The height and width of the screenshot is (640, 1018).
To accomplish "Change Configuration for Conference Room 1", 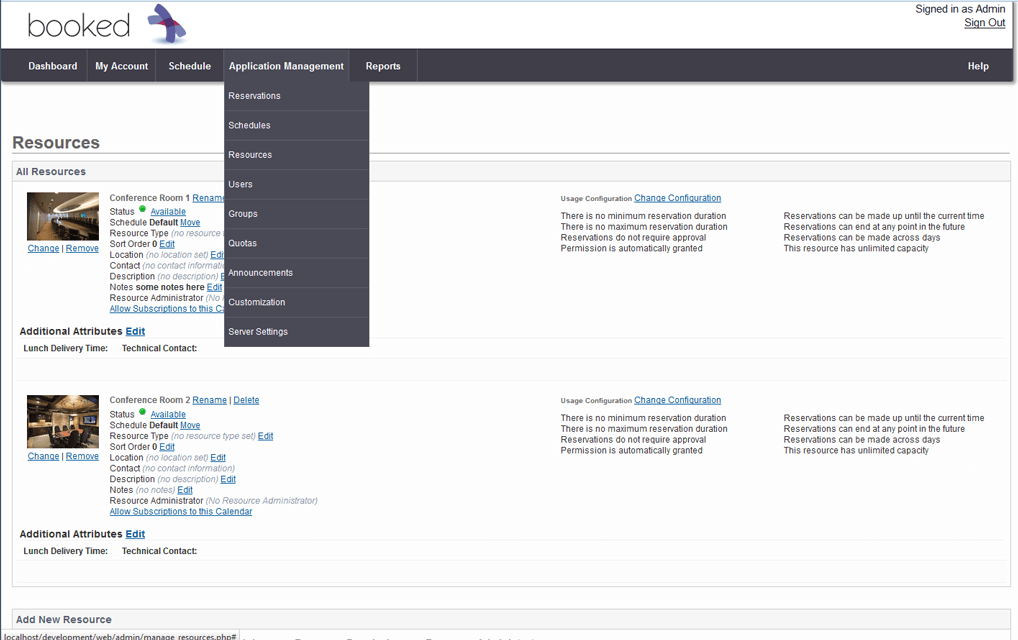I will [x=677, y=198].
